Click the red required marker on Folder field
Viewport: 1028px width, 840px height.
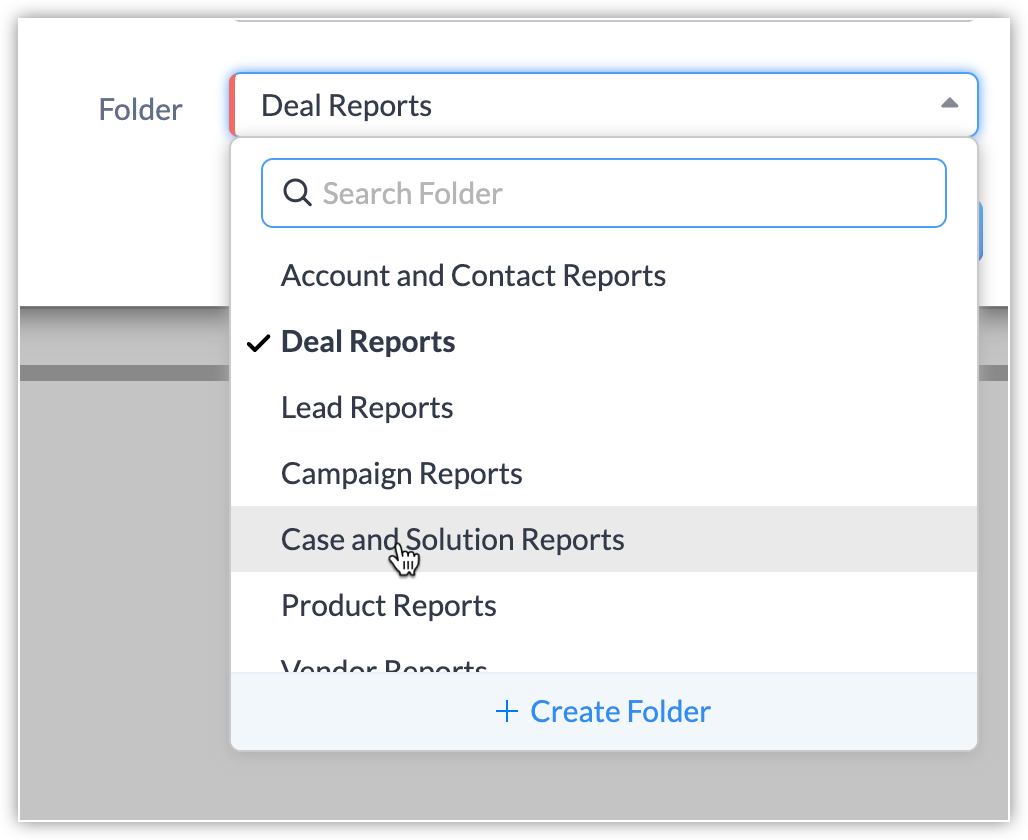point(233,105)
